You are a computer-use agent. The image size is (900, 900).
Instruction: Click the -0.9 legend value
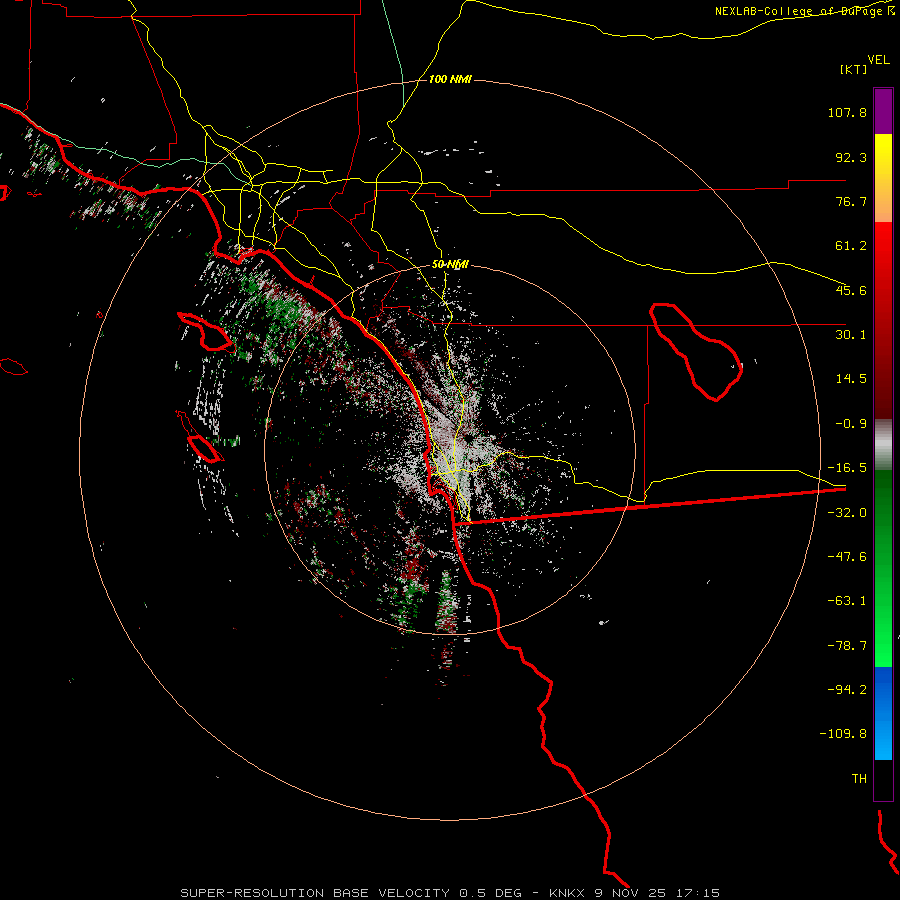pyautogui.click(x=851, y=424)
